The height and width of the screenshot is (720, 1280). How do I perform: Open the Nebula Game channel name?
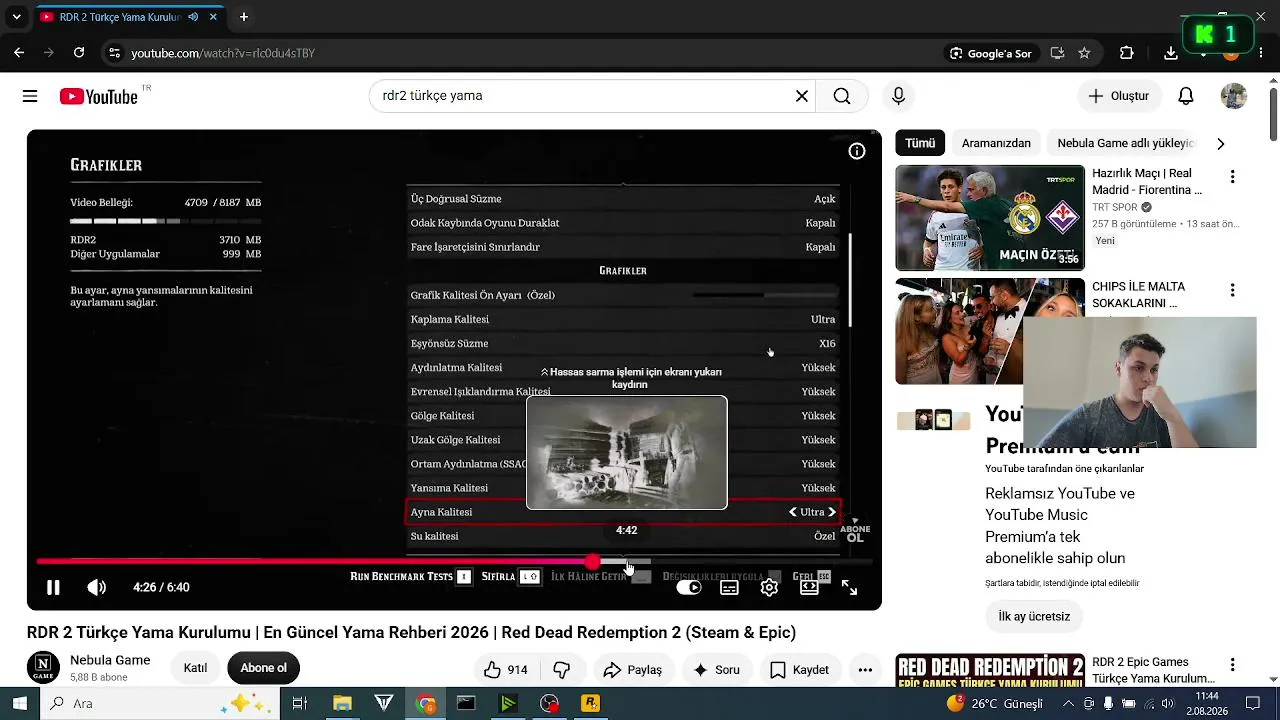110,660
